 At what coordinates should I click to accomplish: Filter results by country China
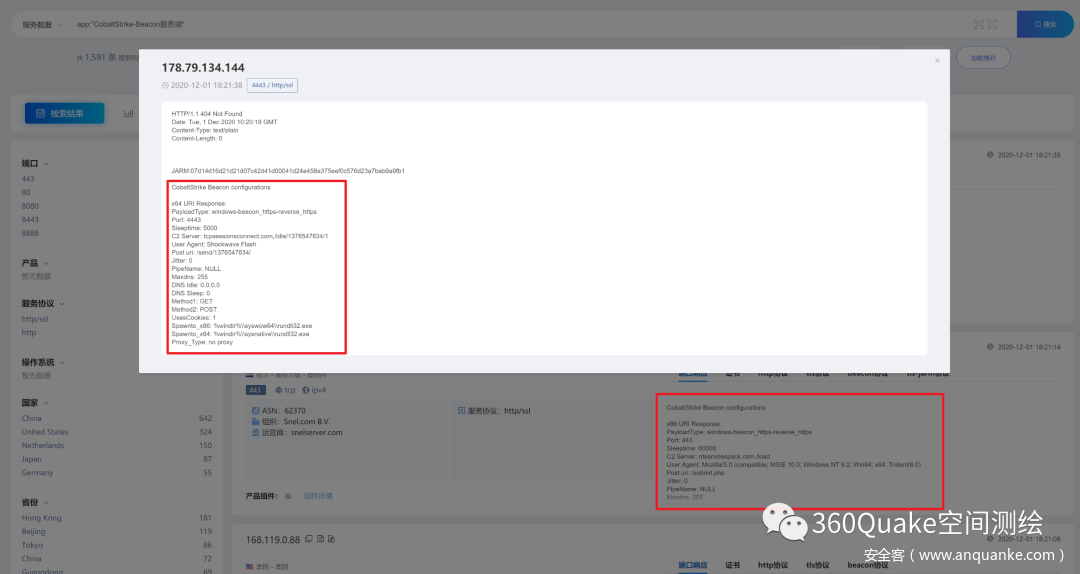31,418
